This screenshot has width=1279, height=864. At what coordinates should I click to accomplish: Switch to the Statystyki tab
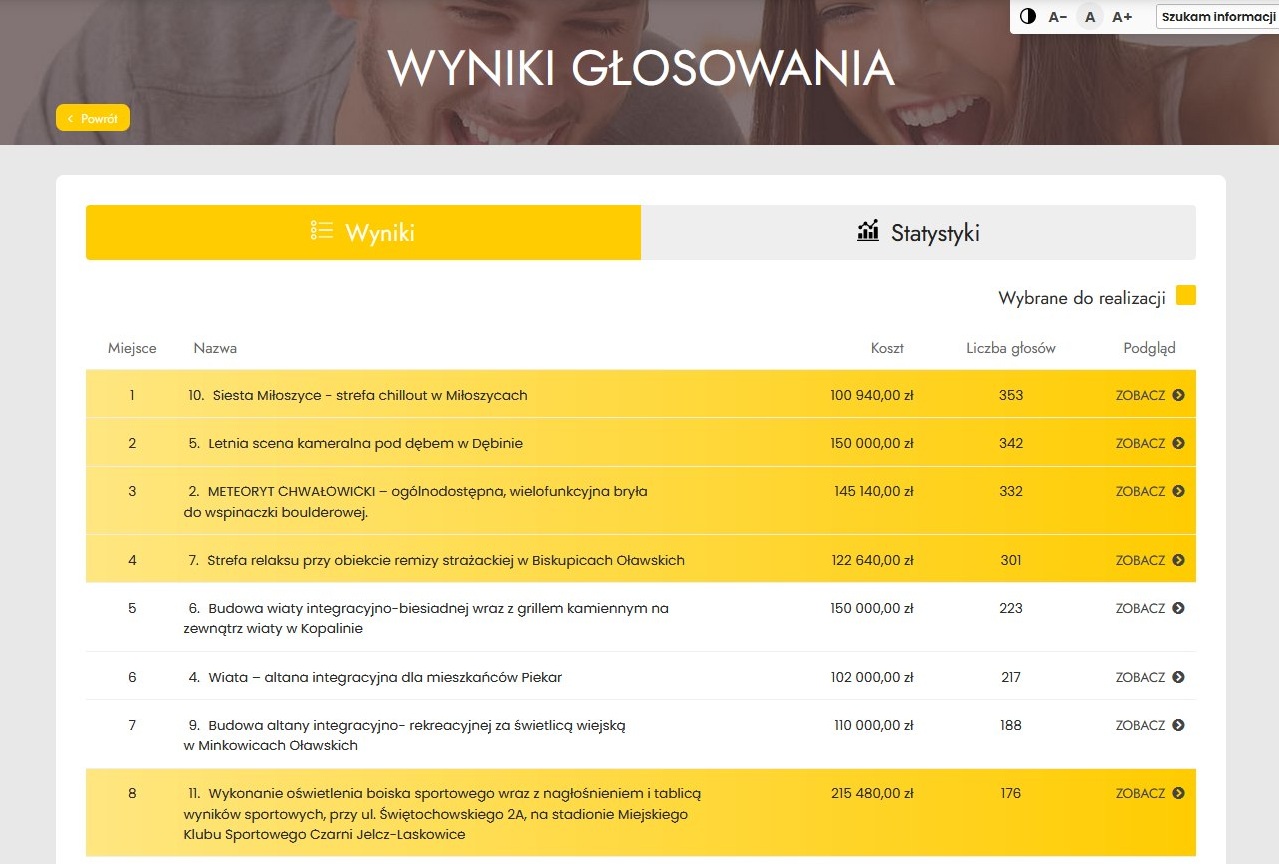point(918,233)
